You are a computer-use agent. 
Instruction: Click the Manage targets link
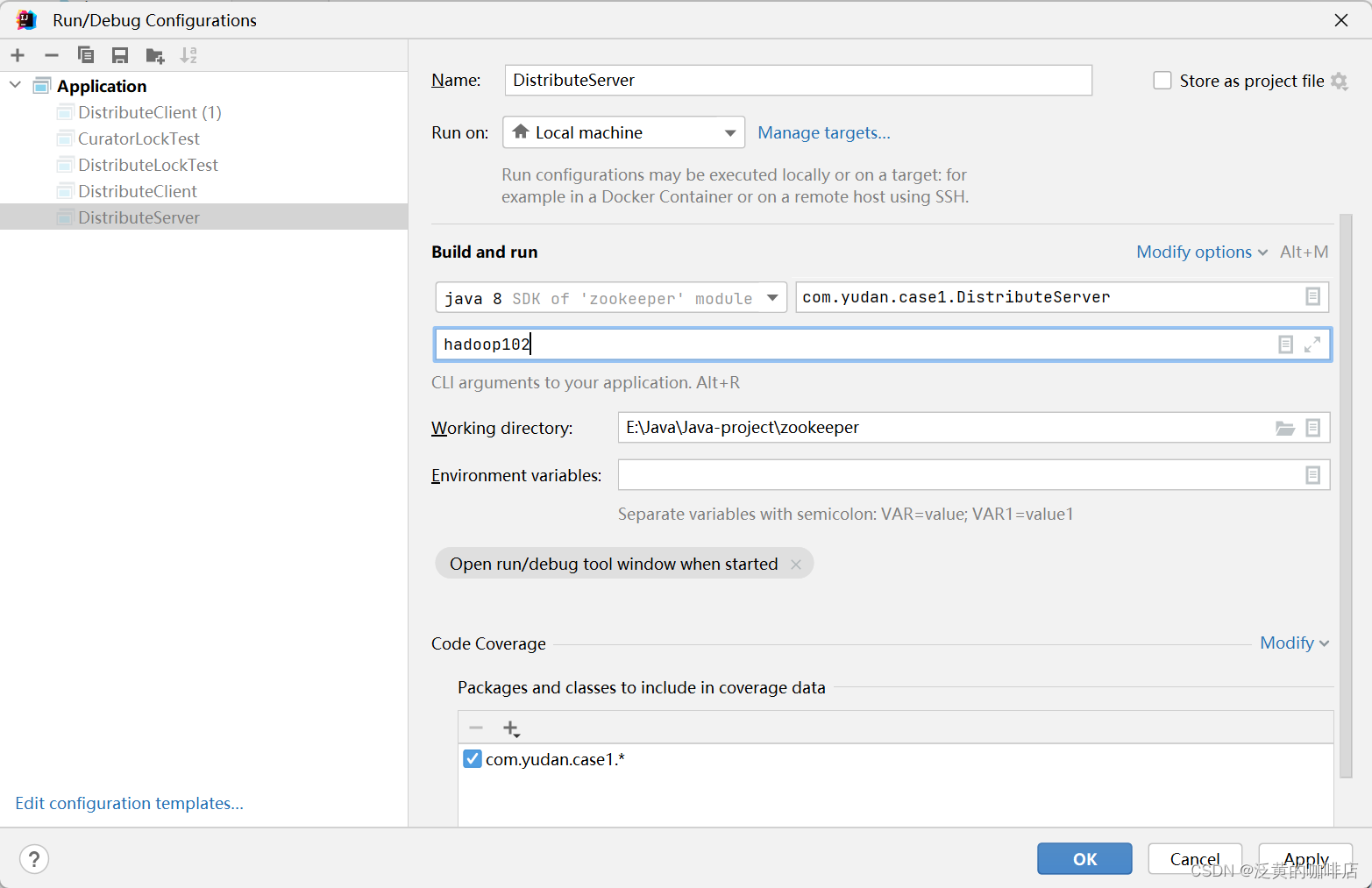coord(824,132)
